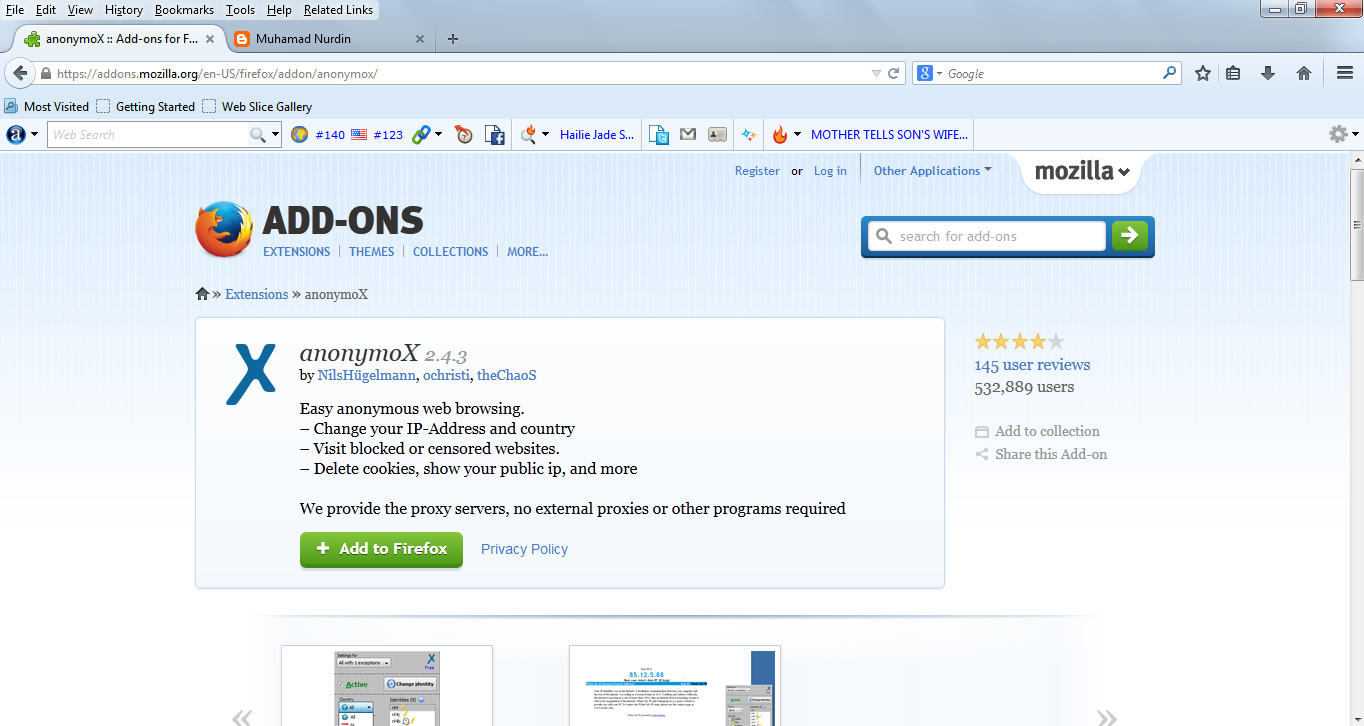
Task: Click the sparkle stars toolbar icon
Action: click(x=748, y=134)
